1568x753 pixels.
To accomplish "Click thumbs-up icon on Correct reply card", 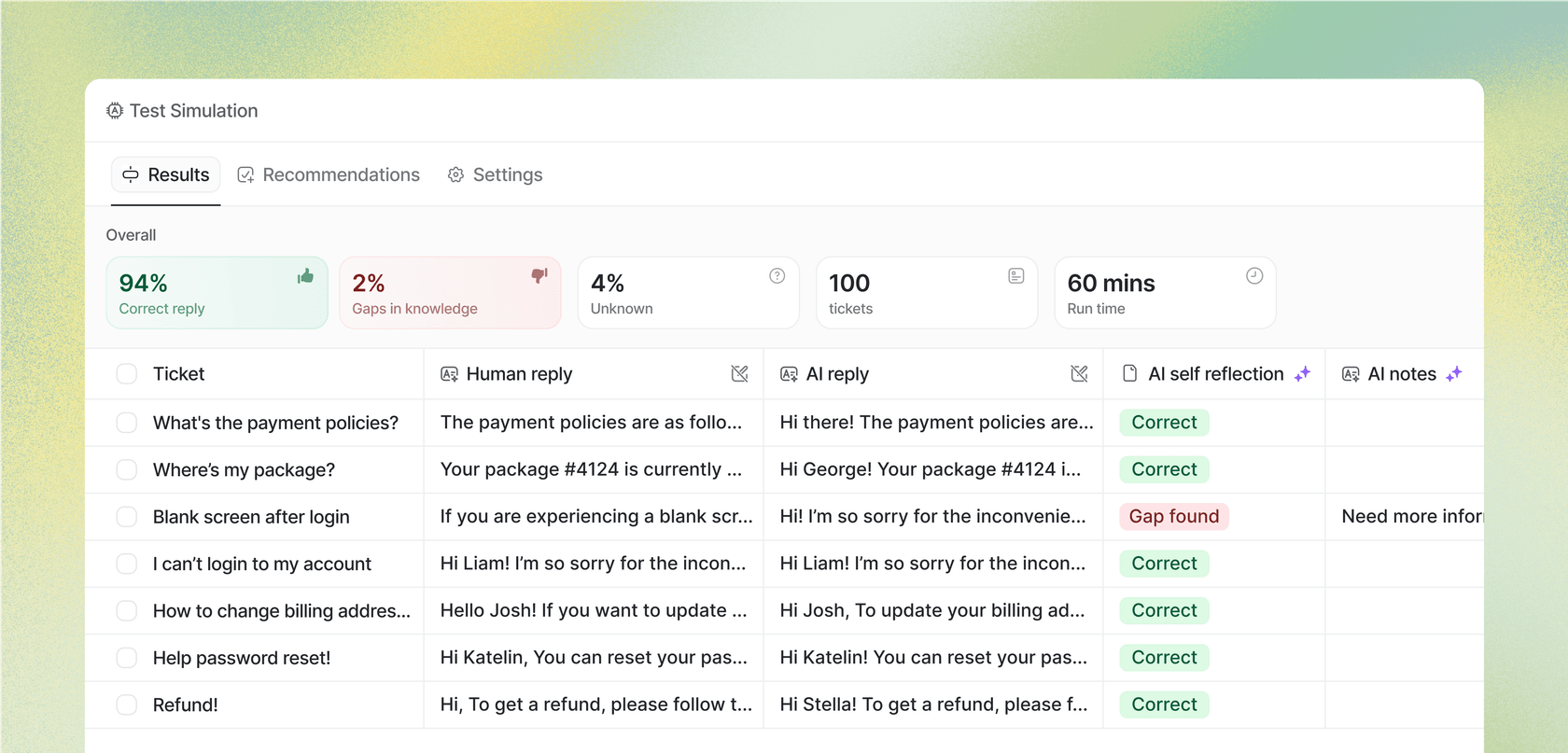I will click(305, 276).
